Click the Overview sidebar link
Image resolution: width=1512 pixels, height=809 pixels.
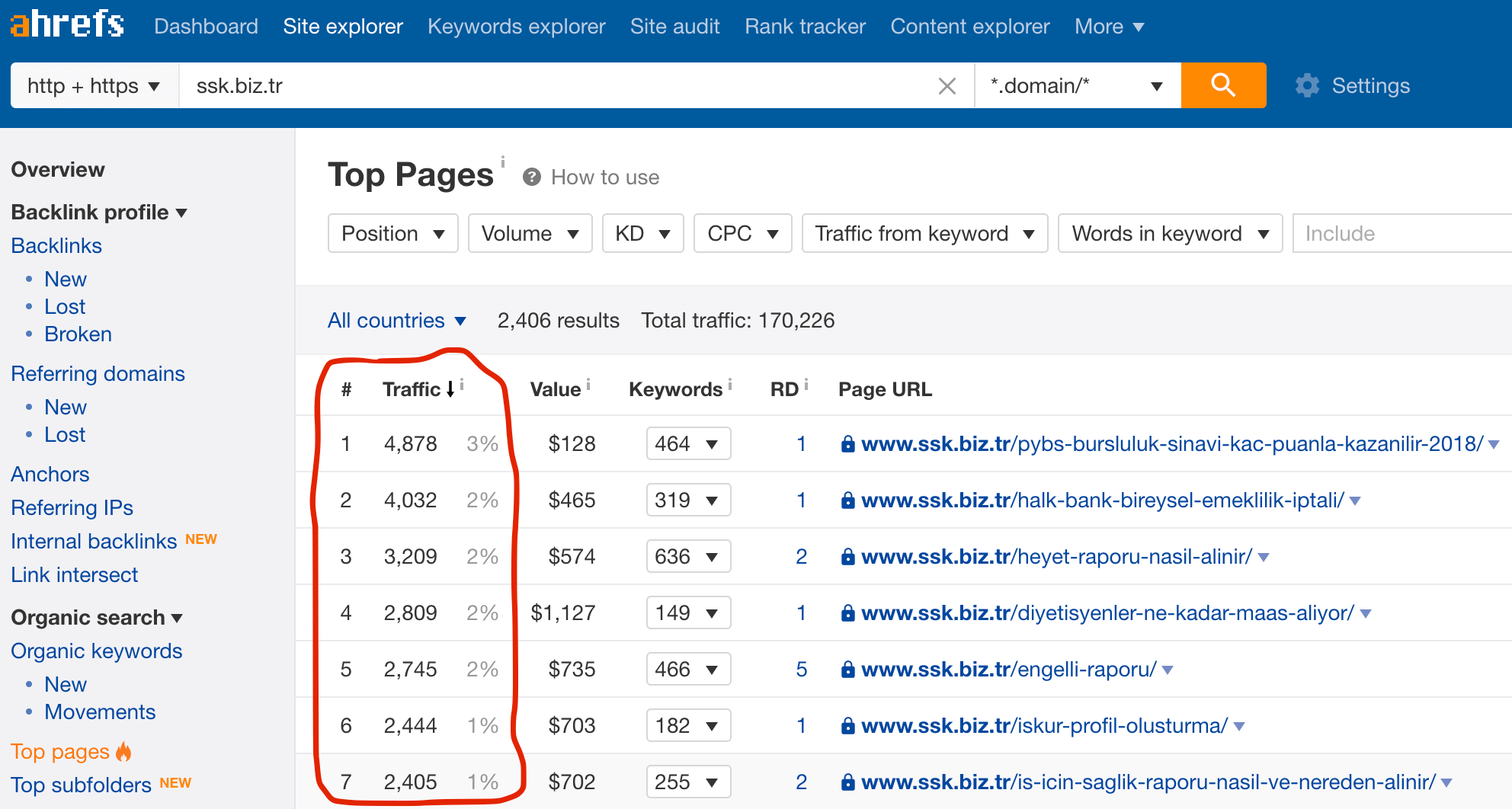pos(58,169)
